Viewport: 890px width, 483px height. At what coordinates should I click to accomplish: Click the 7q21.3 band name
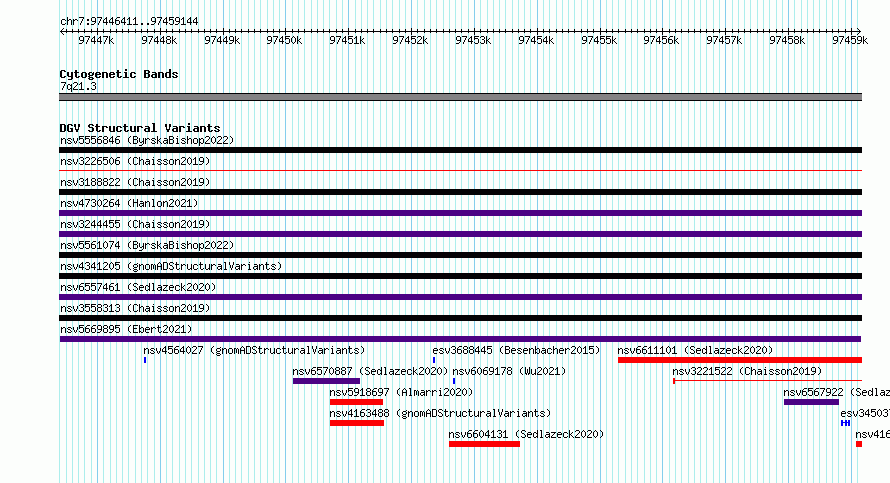pyautogui.click(x=78, y=87)
